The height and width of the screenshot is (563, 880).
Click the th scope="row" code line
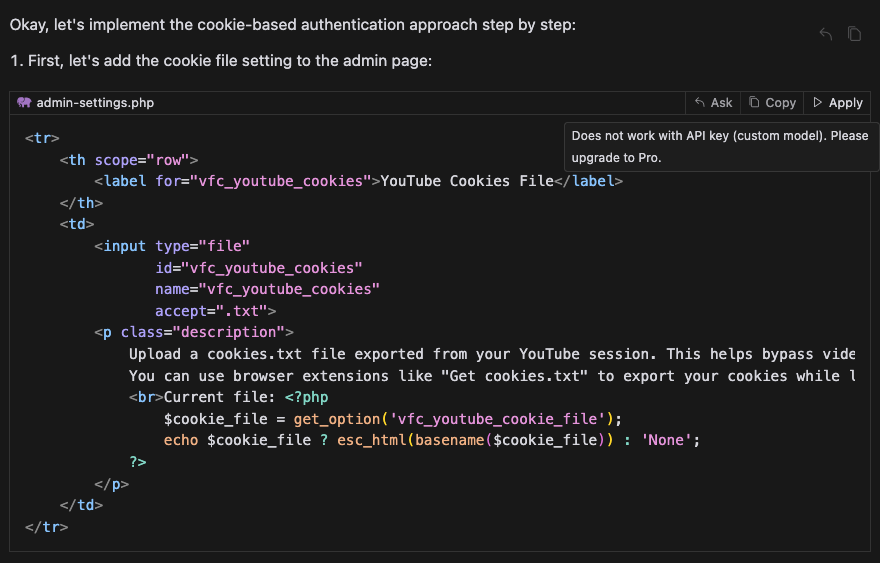[129, 160]
